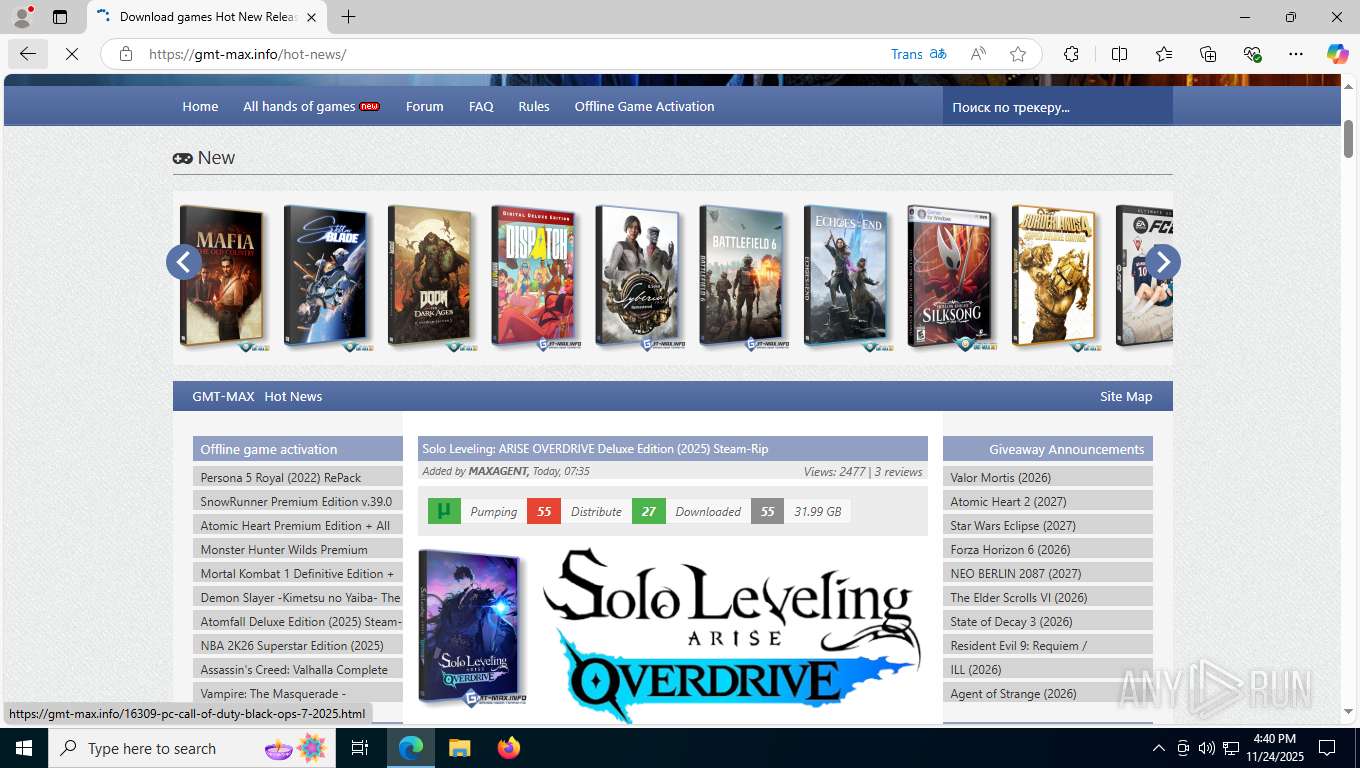
Task: Open the Battlefield 6 cover
Action: point(744,277)
